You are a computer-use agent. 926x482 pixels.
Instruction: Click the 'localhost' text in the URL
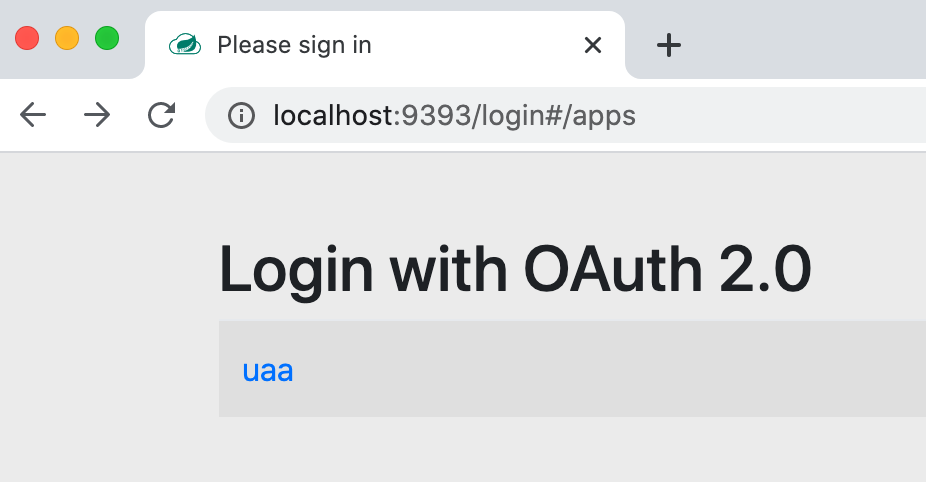[335, 116]
